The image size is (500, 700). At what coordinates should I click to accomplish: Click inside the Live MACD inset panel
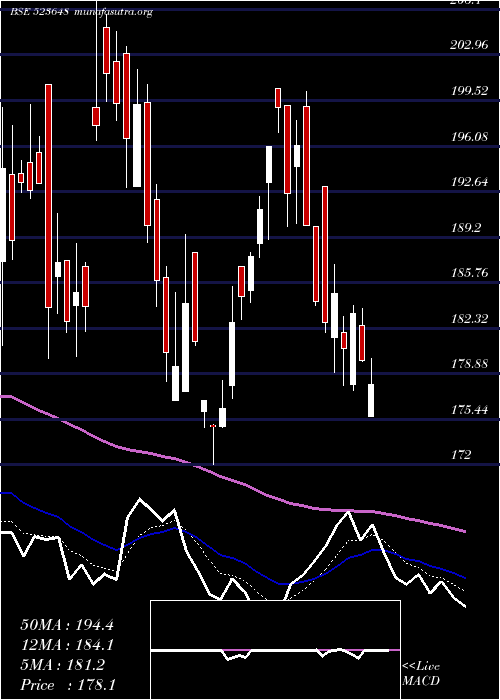275,650
